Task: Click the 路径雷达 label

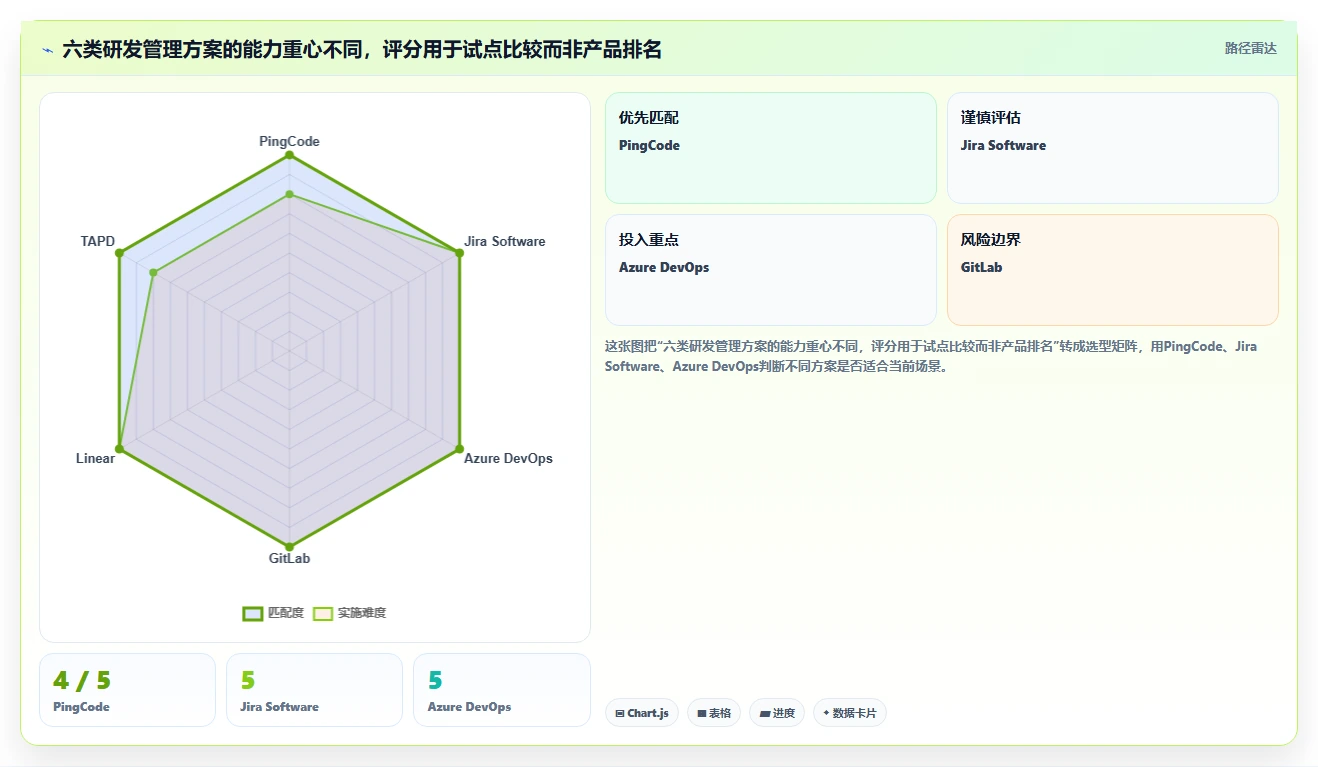Action: tap(1250, 48)
